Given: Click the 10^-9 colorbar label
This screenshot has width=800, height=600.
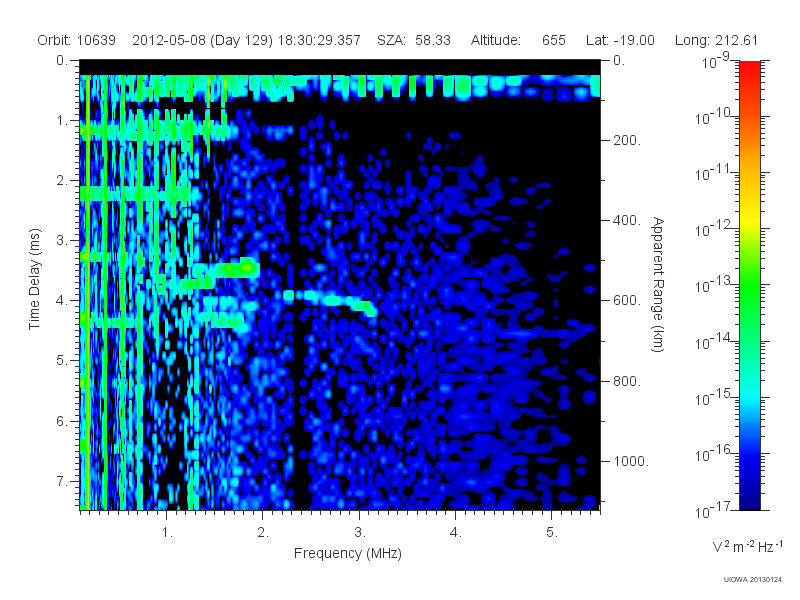Looking at the screenshot, I should pos(716,61).
